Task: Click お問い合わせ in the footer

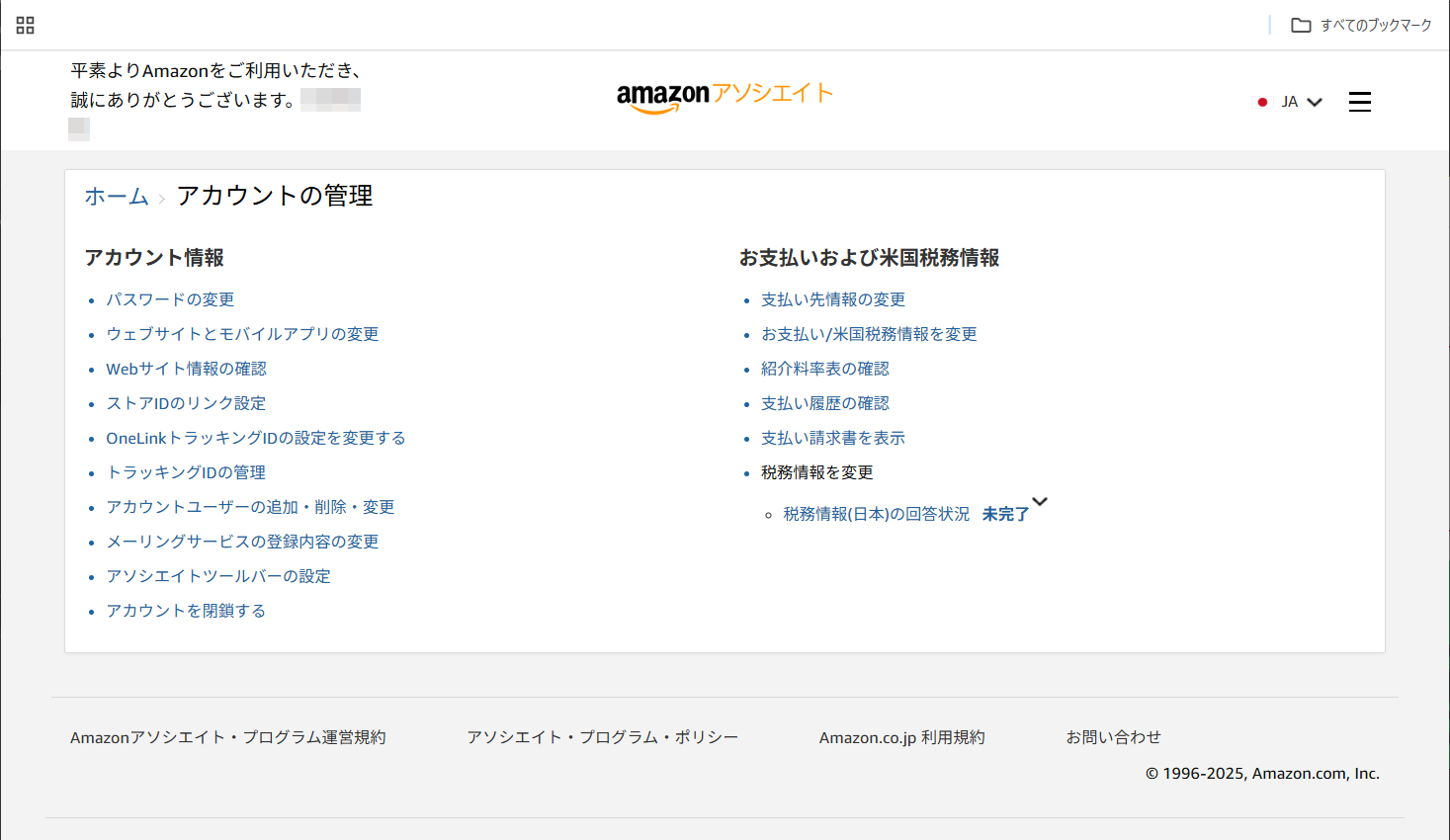Action: [1113, 737]
